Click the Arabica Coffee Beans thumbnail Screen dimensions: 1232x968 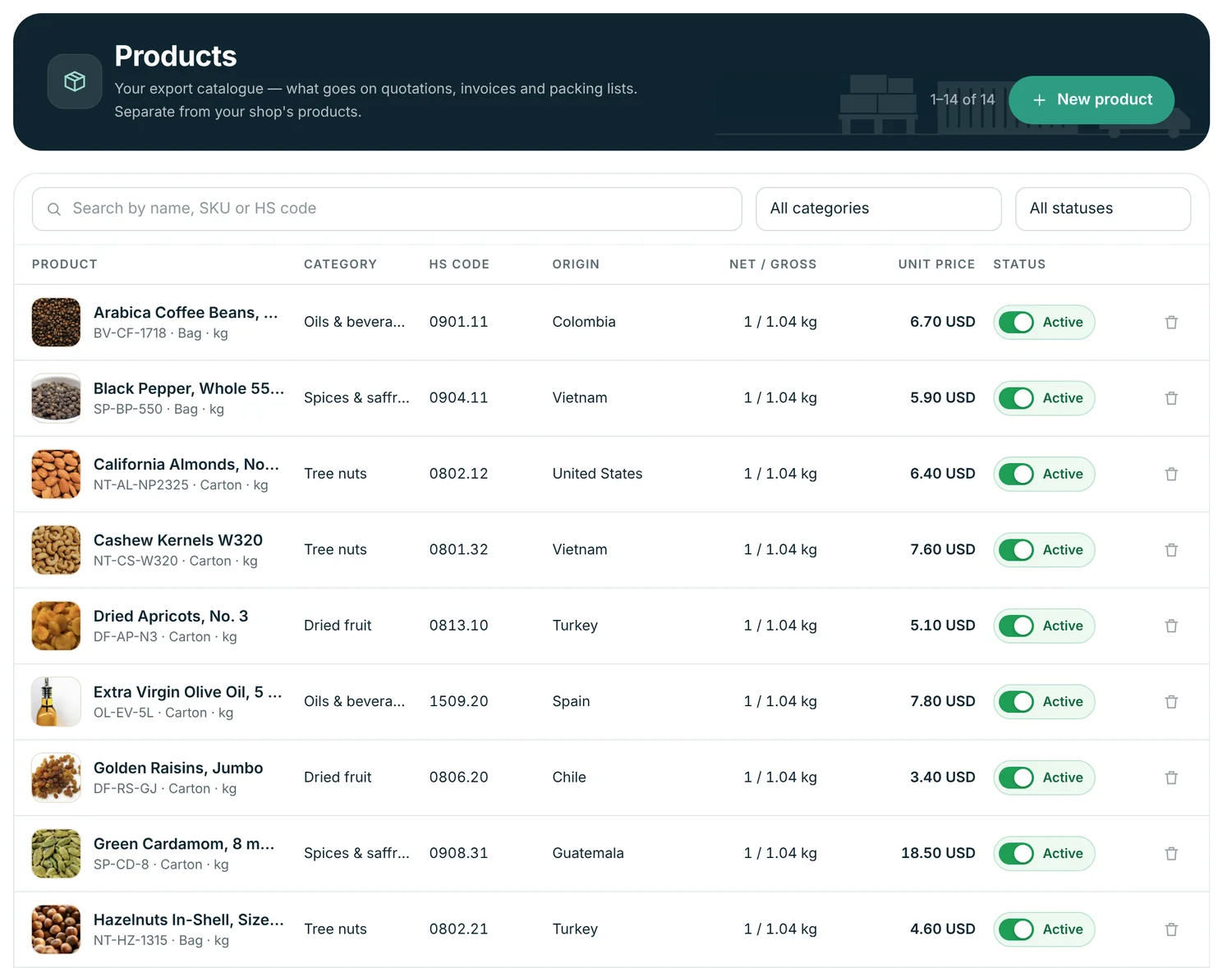pyautogui.click(x=56, y=323)
